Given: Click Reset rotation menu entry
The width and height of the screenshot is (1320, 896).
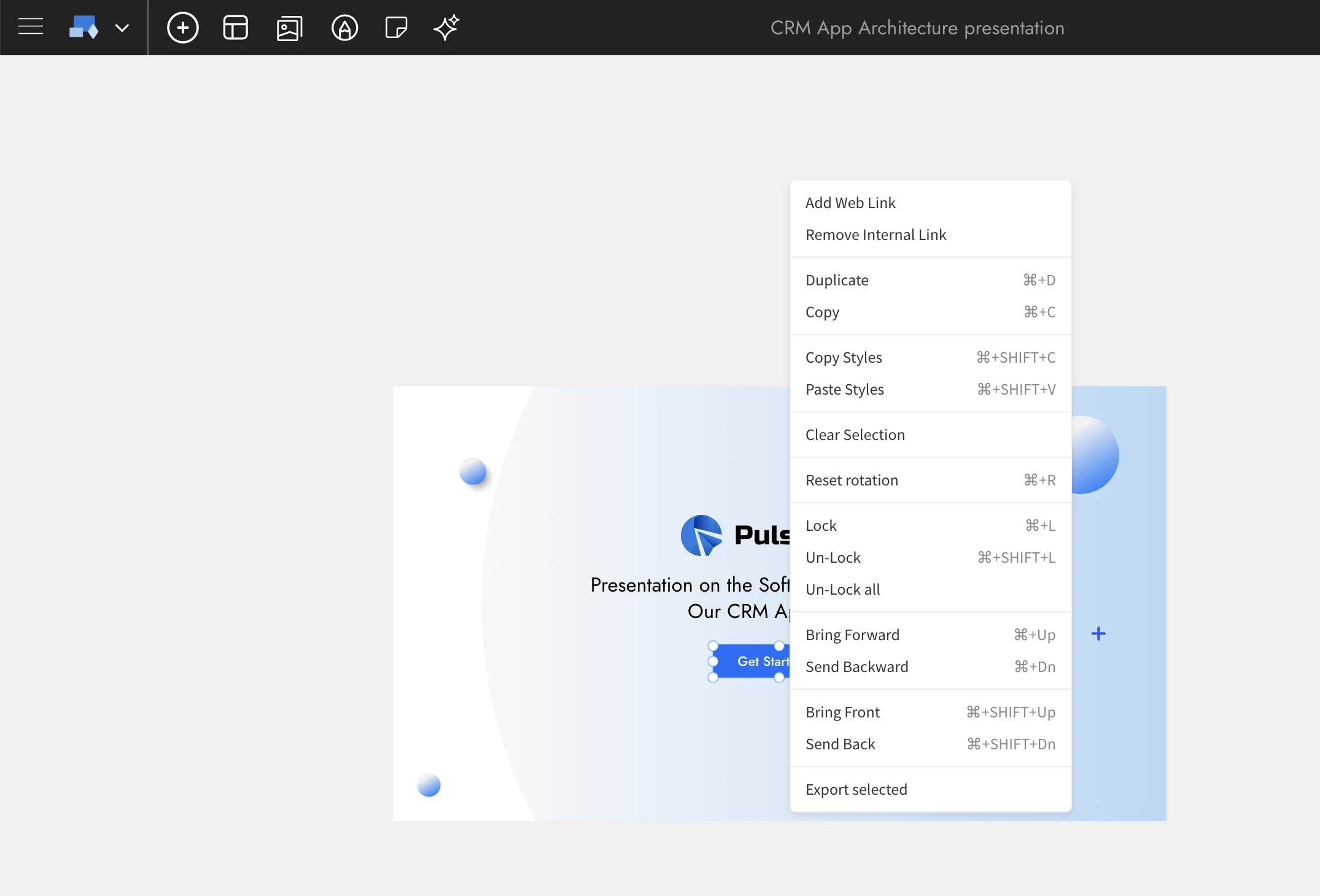Looking at the screenshot, I should click(852, 481).
